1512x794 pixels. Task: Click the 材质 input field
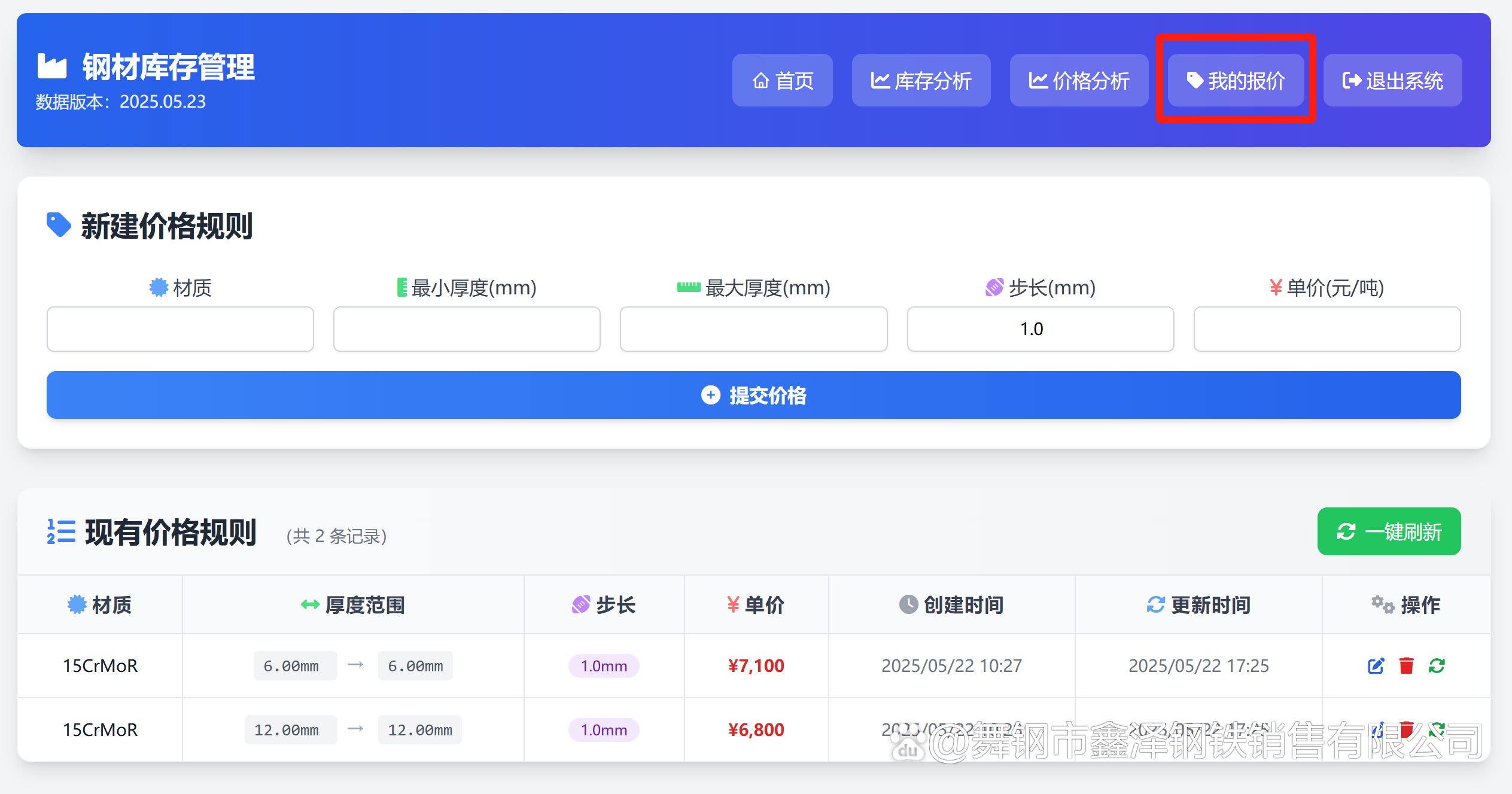pos(180,328)
